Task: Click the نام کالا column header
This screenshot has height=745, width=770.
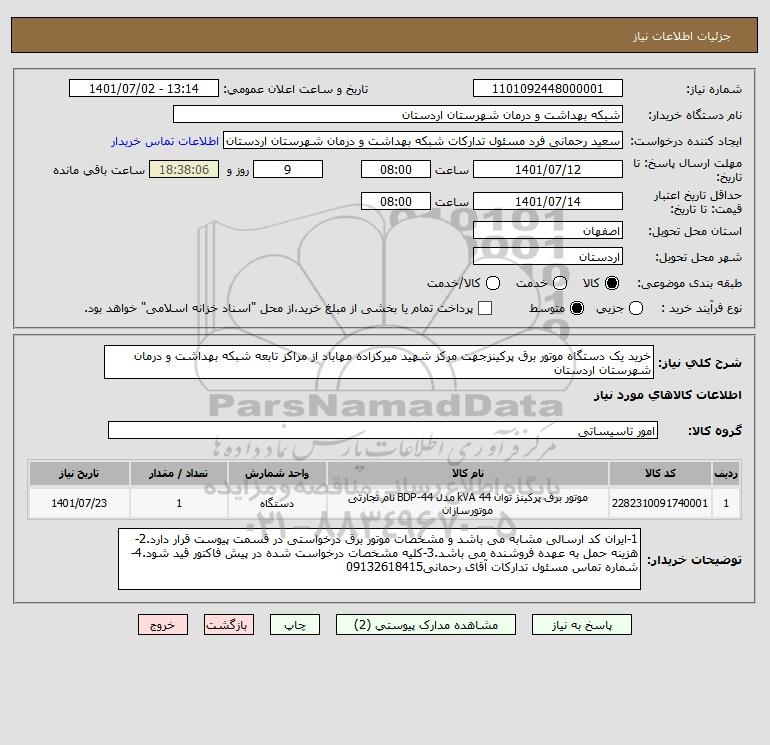Action: coord(468,473)
